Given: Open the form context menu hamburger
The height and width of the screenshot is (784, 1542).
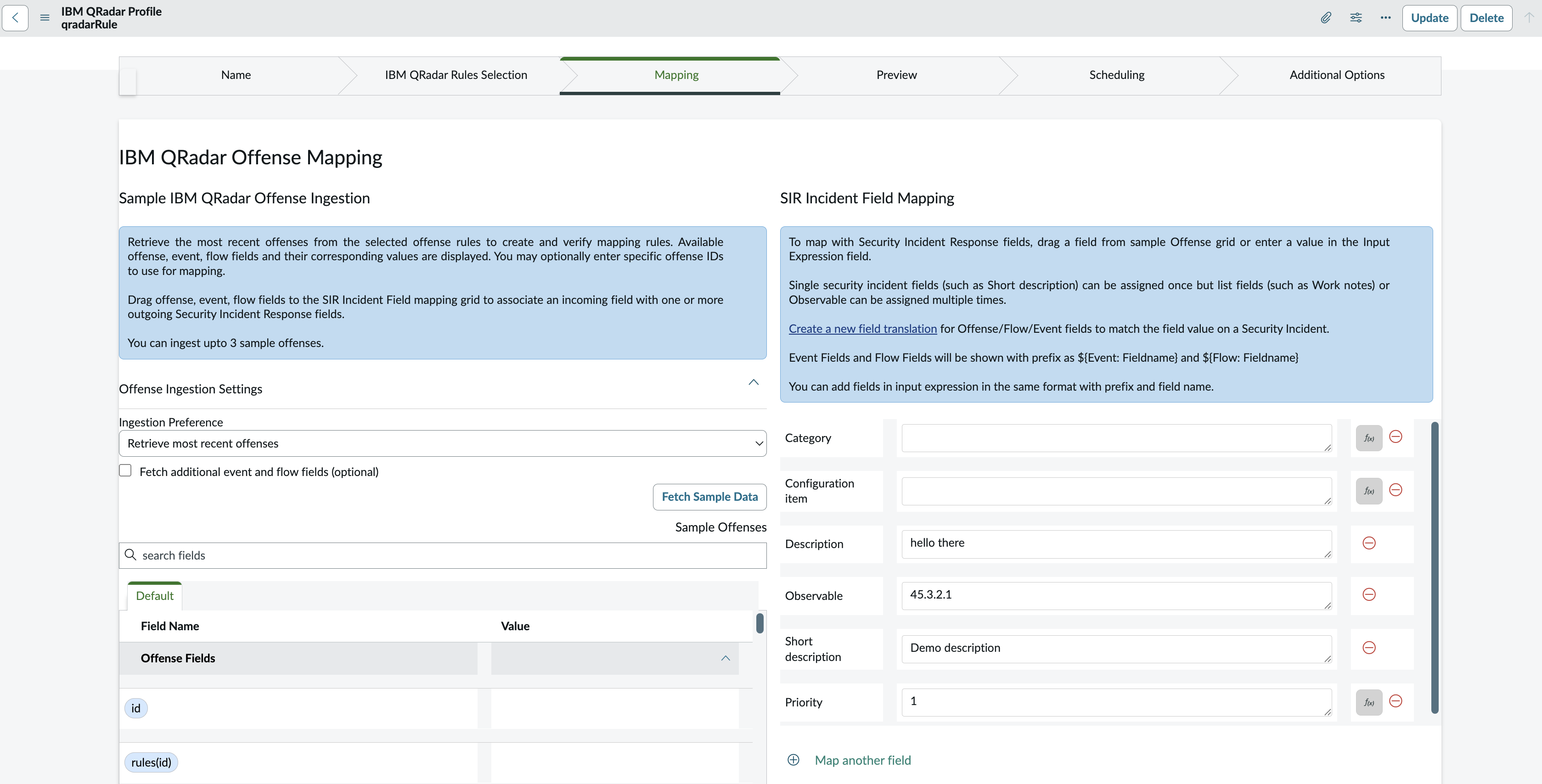Looking at the screenshot, I should click(x=45, y=18).
